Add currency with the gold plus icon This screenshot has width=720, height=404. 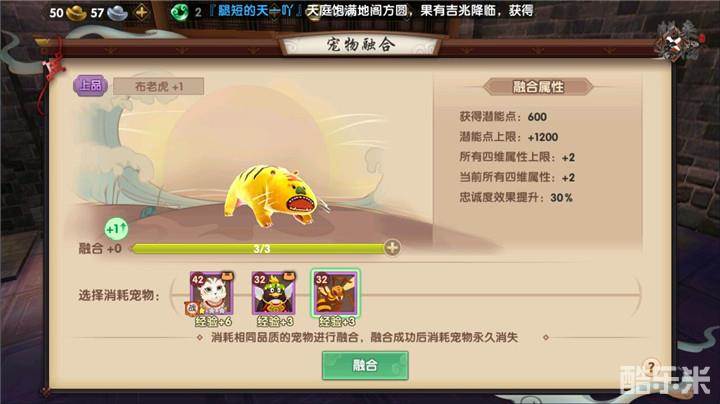pyautogui.click(x=142, y=12)
